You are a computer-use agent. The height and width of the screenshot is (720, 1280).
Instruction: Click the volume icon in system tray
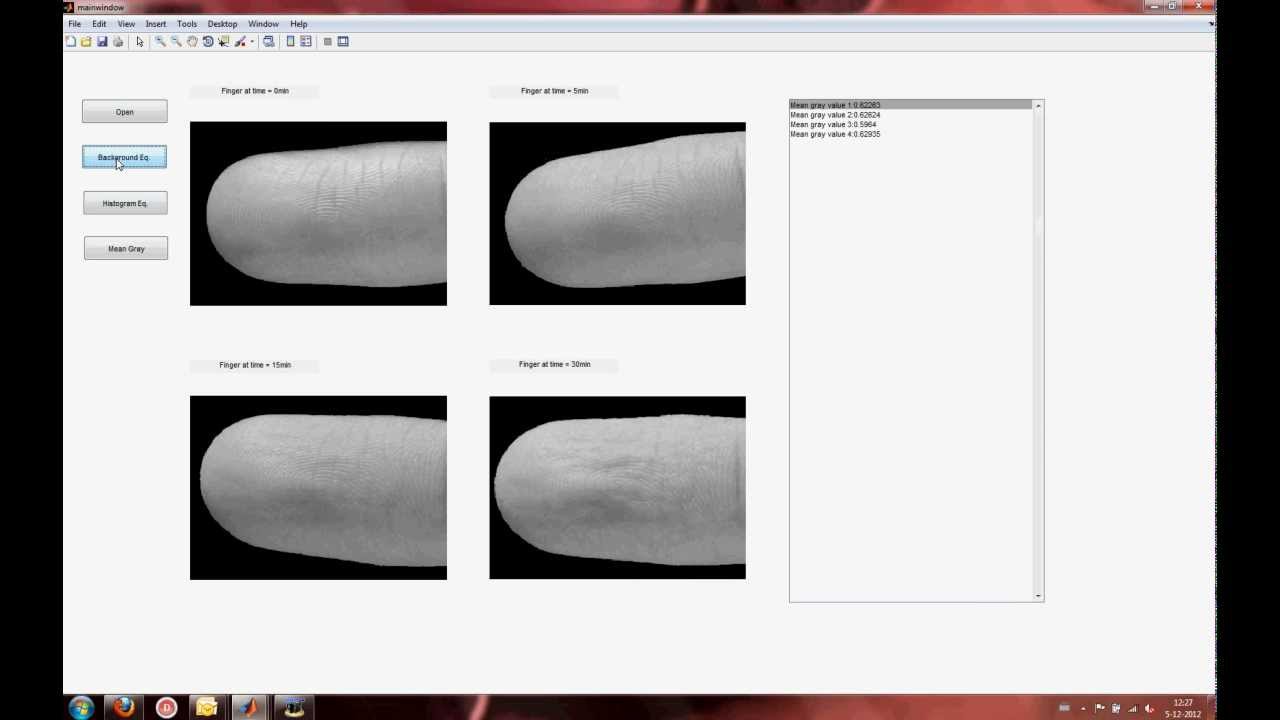click(x=1149, y=709)
